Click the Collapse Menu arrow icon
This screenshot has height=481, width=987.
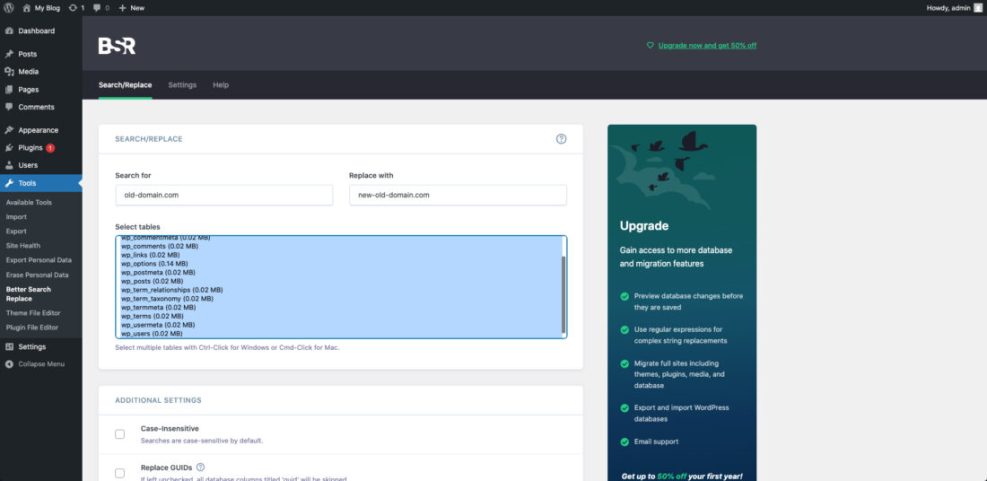point(9,364)
